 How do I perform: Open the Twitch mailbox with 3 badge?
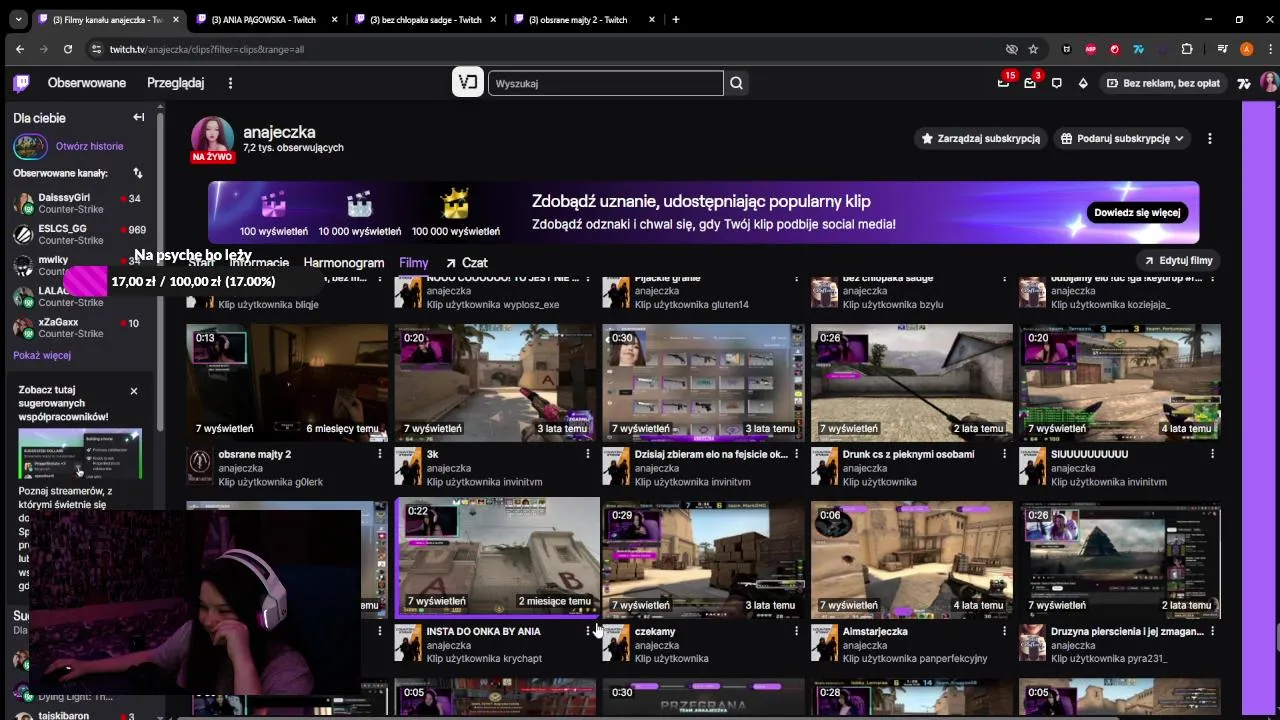[1030, 83]
